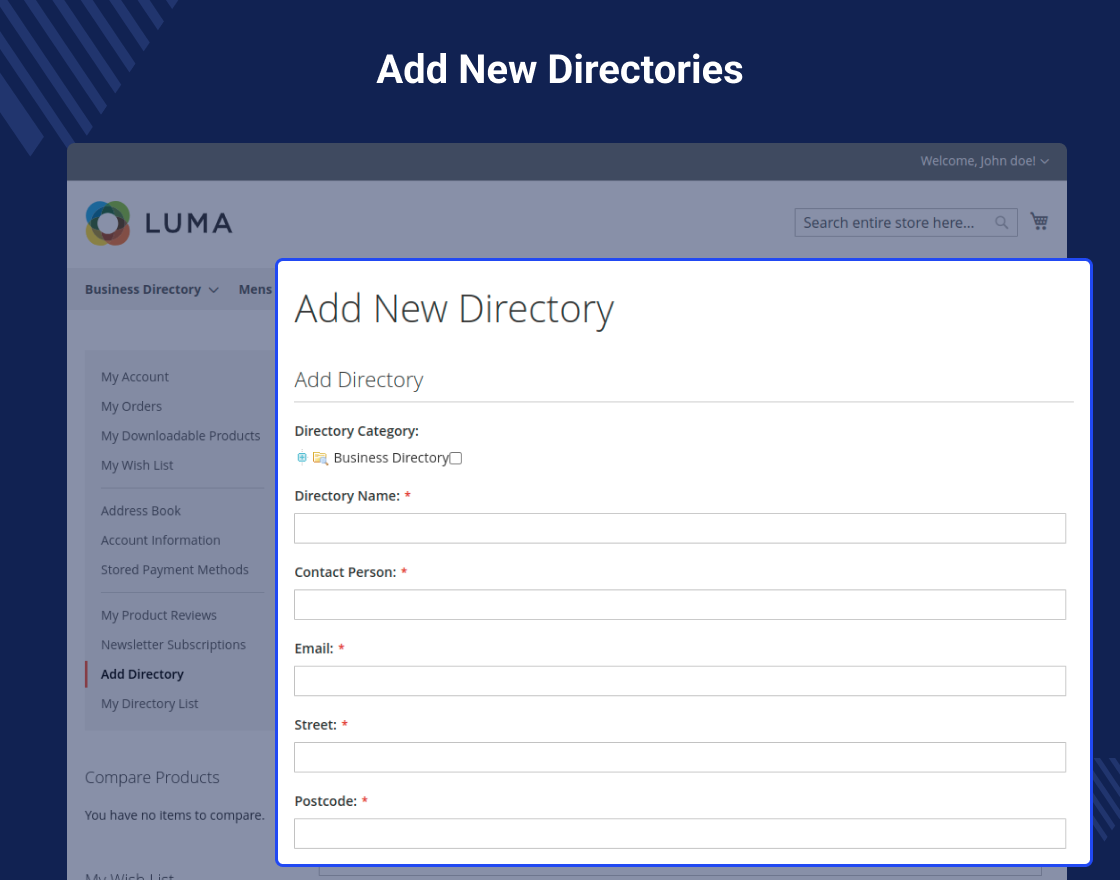Click the Directory Category: label
The width and height of the screenshot is (1120, 880).
tap(356, 431)
